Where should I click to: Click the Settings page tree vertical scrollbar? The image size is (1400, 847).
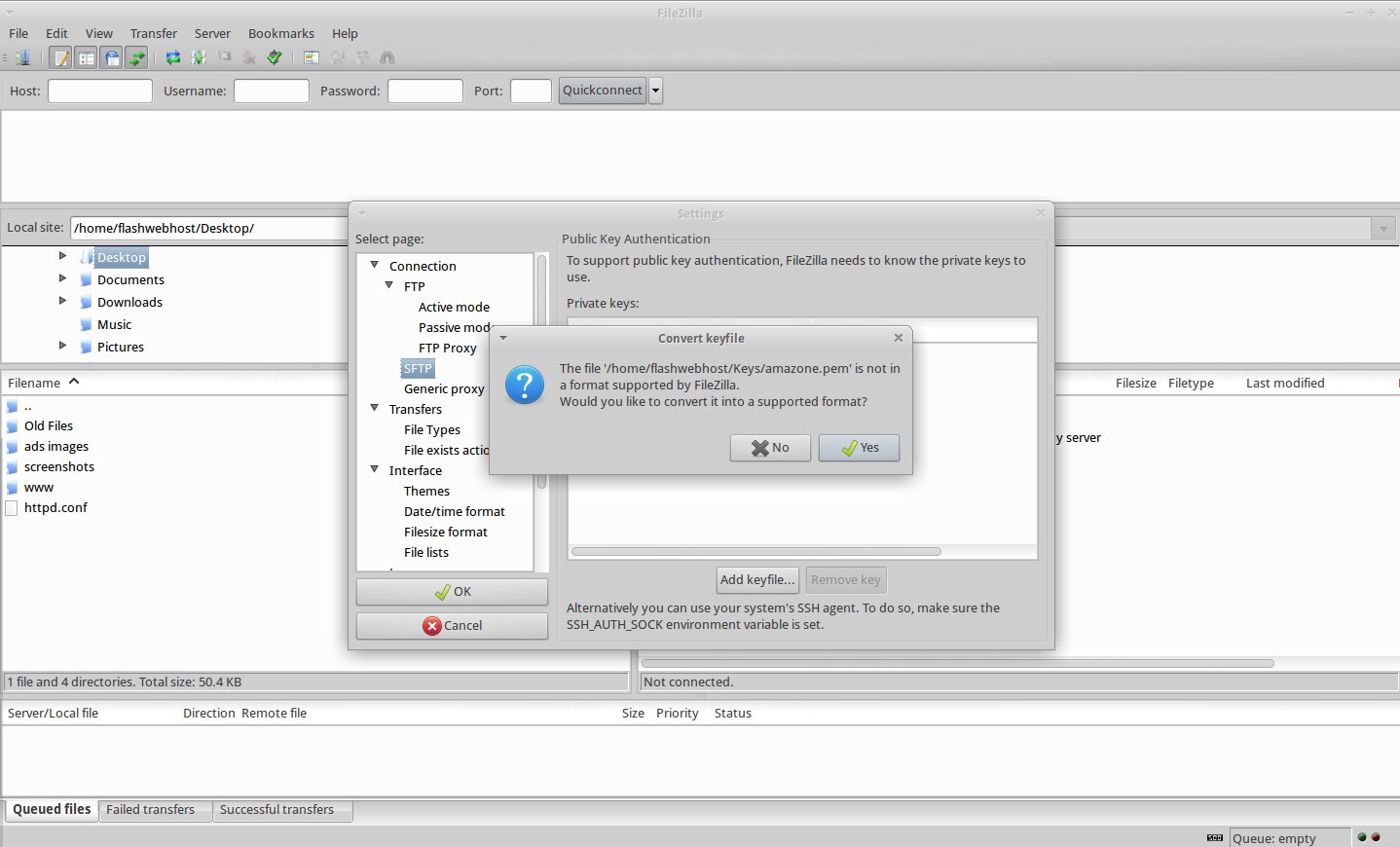[x=542, y=373]
